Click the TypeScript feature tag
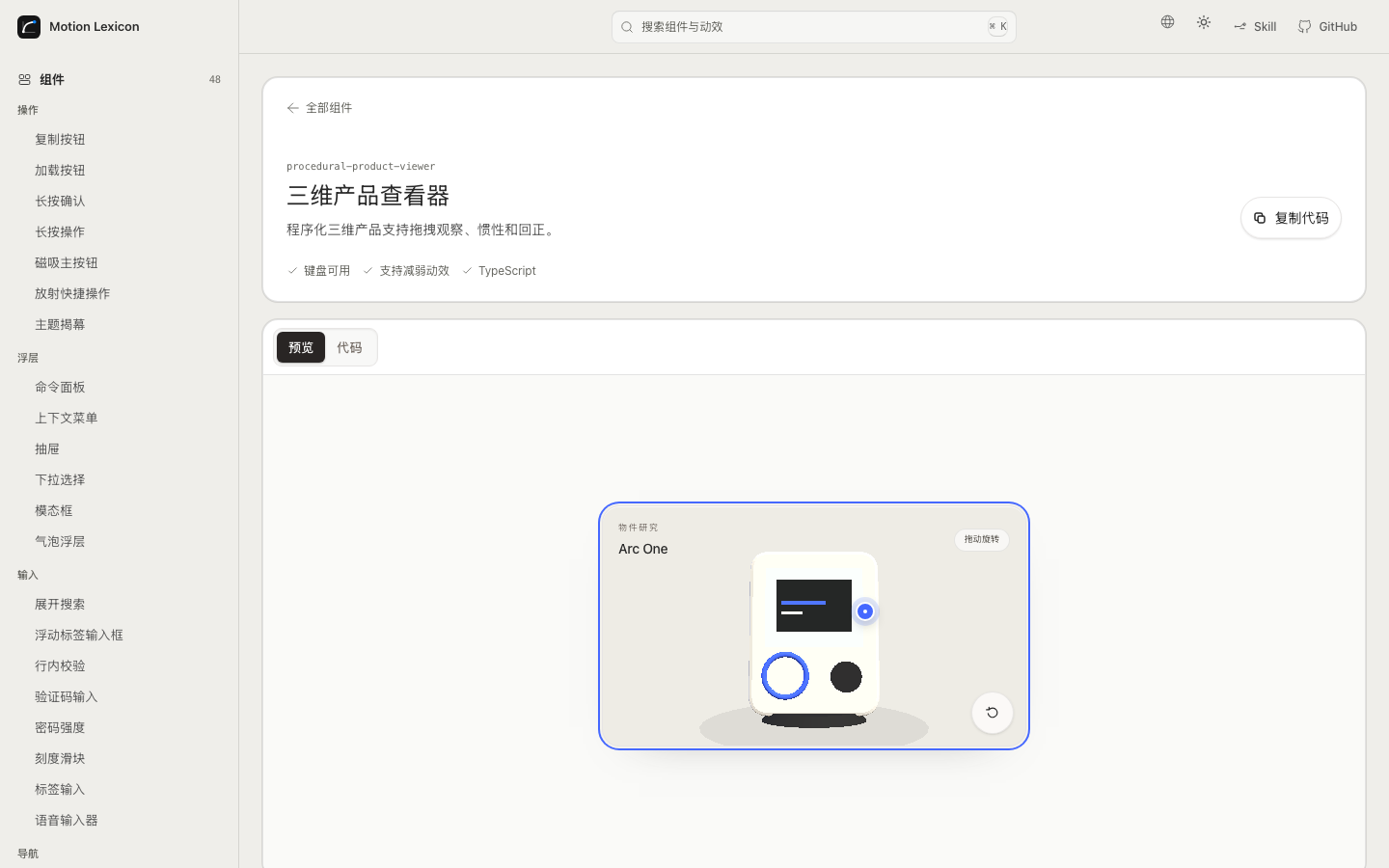This screenshot has height=868, width=1389. (x=499, y=271)
